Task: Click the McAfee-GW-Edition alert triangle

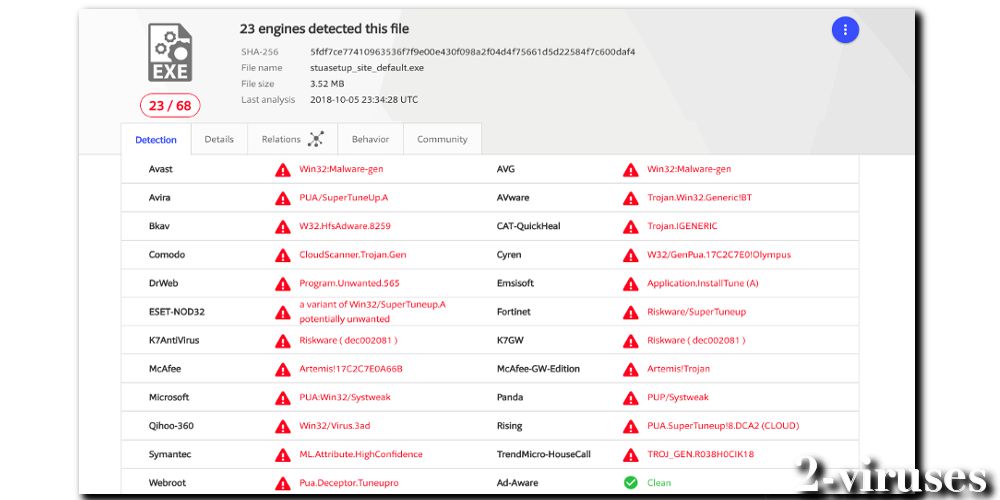Action: pos(631,369)
